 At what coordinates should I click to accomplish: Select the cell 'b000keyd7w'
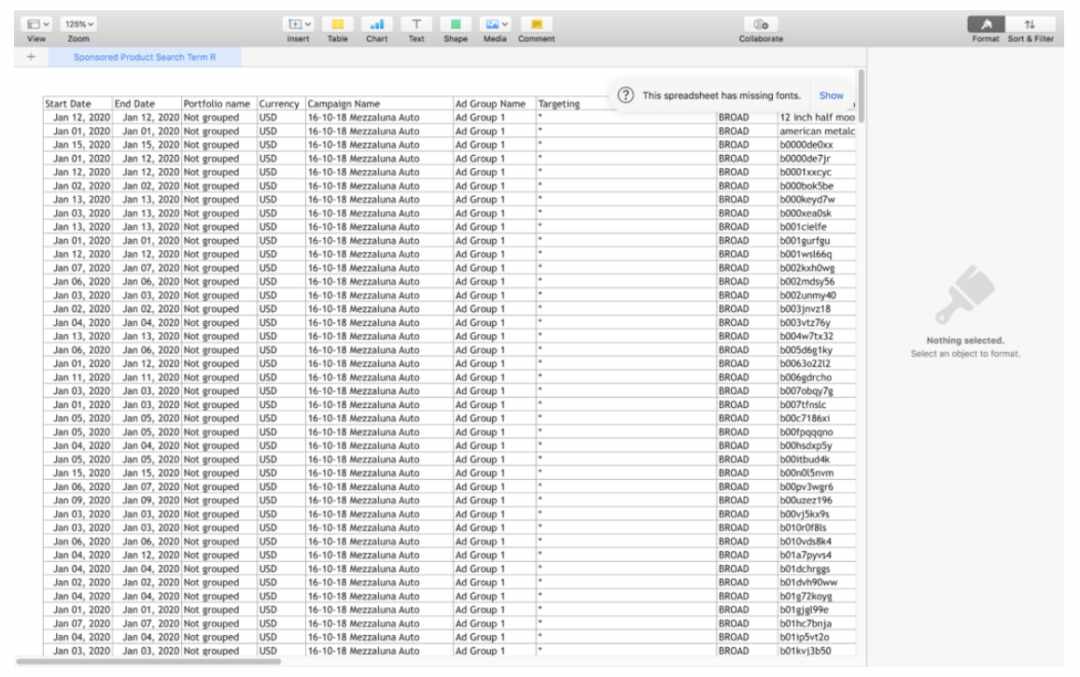817,199
